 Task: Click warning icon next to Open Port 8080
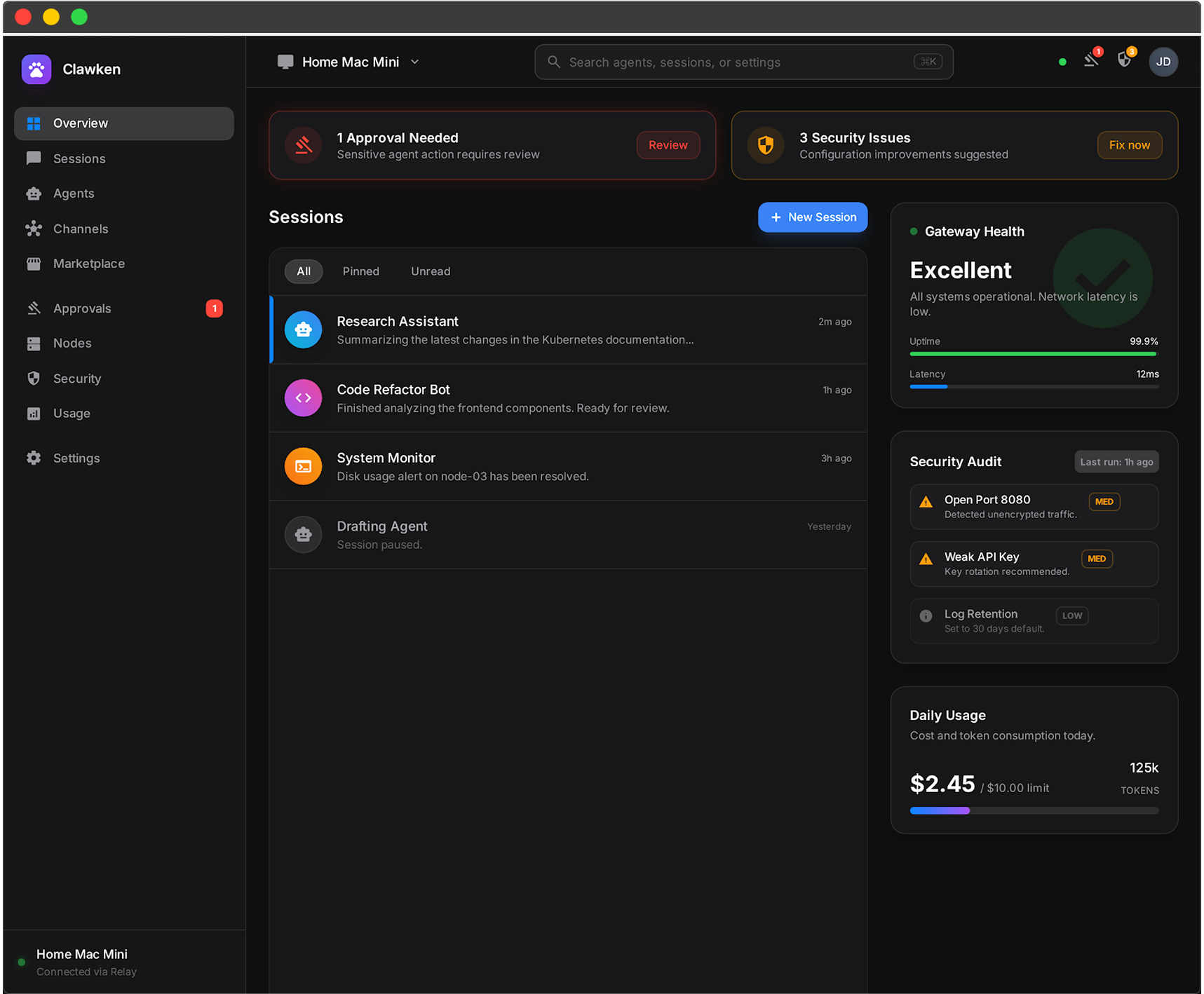click(x=926, y=502)
